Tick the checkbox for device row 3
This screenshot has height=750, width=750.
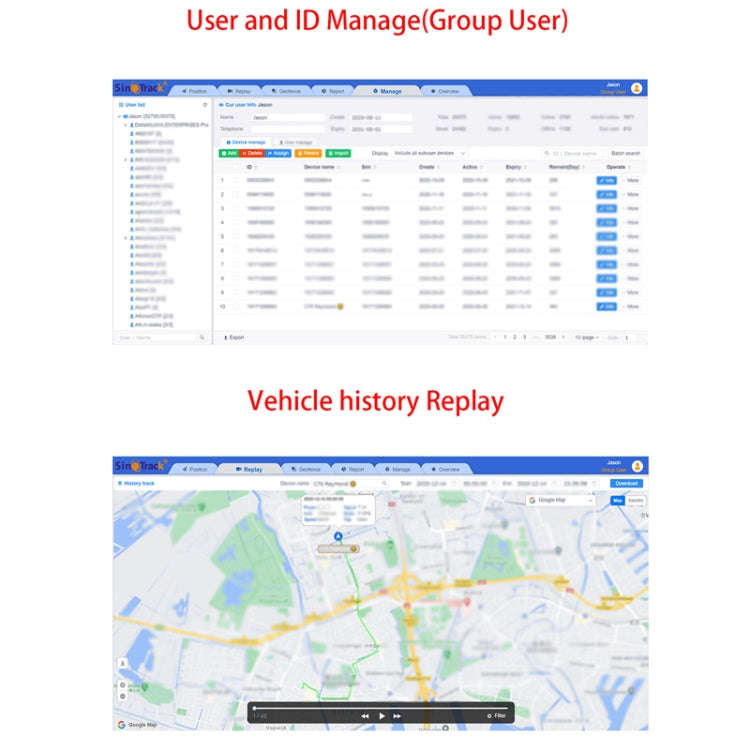[236, 209]
